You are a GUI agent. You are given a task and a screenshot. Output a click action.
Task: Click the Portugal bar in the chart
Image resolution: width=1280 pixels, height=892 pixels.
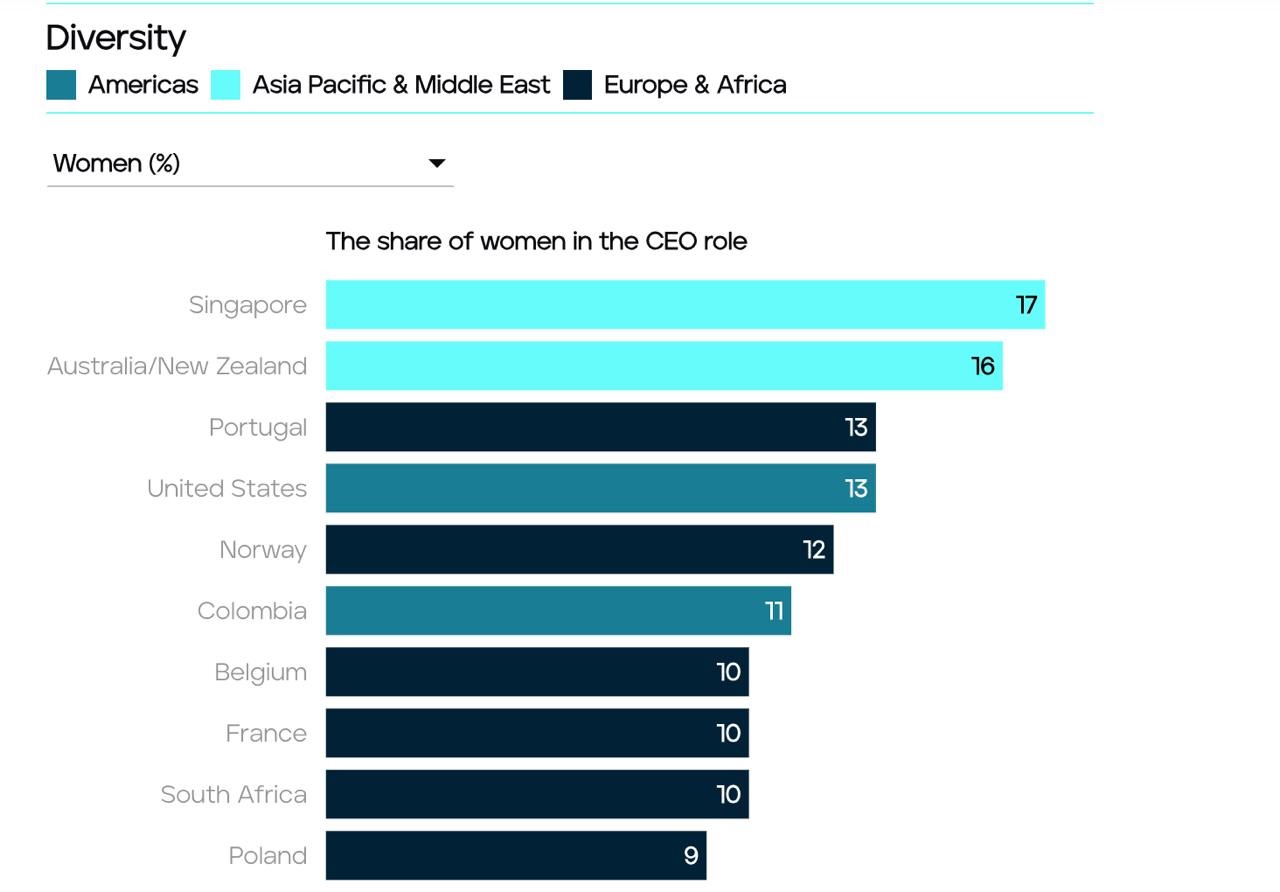[x=600, y=427]
